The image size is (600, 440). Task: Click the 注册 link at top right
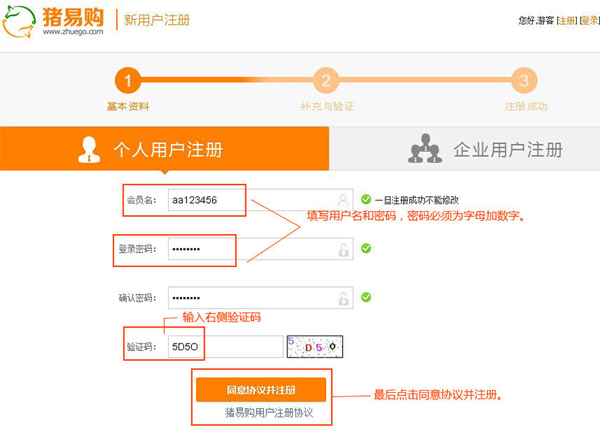[566, 20]
